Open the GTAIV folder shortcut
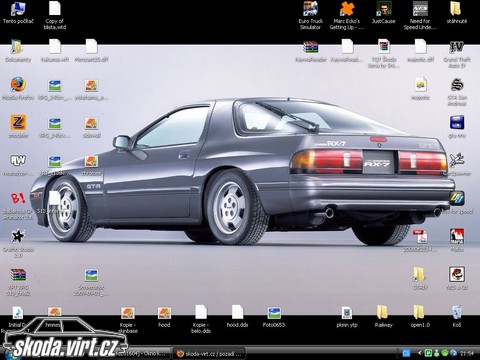480x360 pixels. click(419, 275)
